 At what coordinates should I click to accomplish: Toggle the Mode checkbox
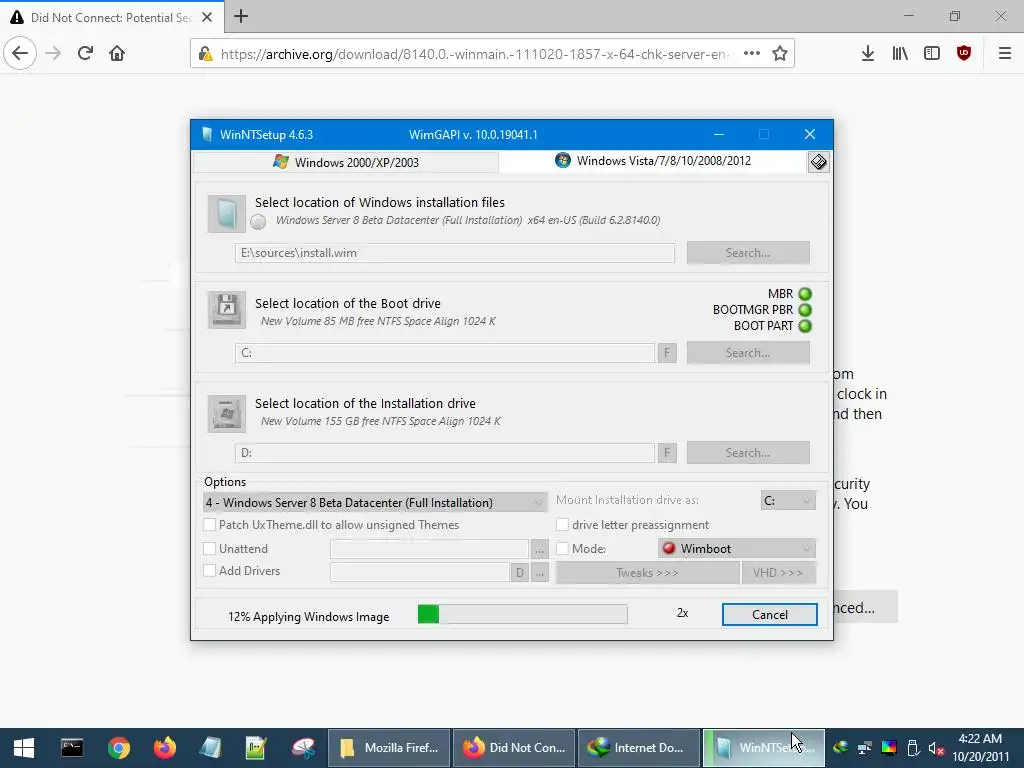pyautogui.click(x=562, y=549)
